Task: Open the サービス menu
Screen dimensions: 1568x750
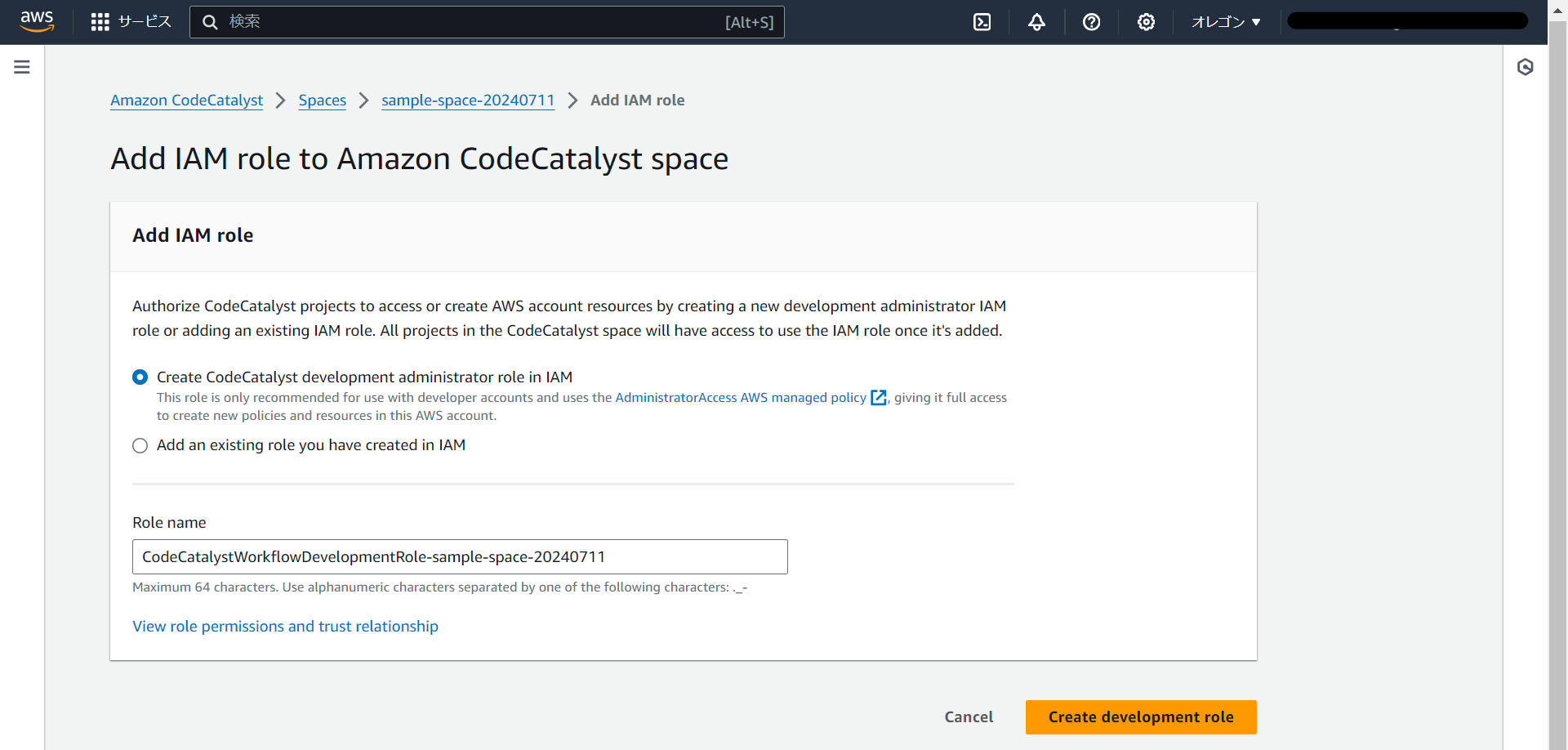Action: pyautogui.click(x=144, y=22)
